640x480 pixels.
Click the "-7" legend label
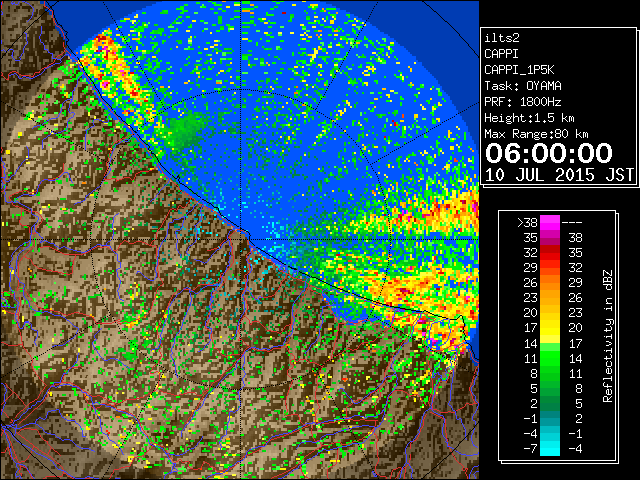[530, 449]
